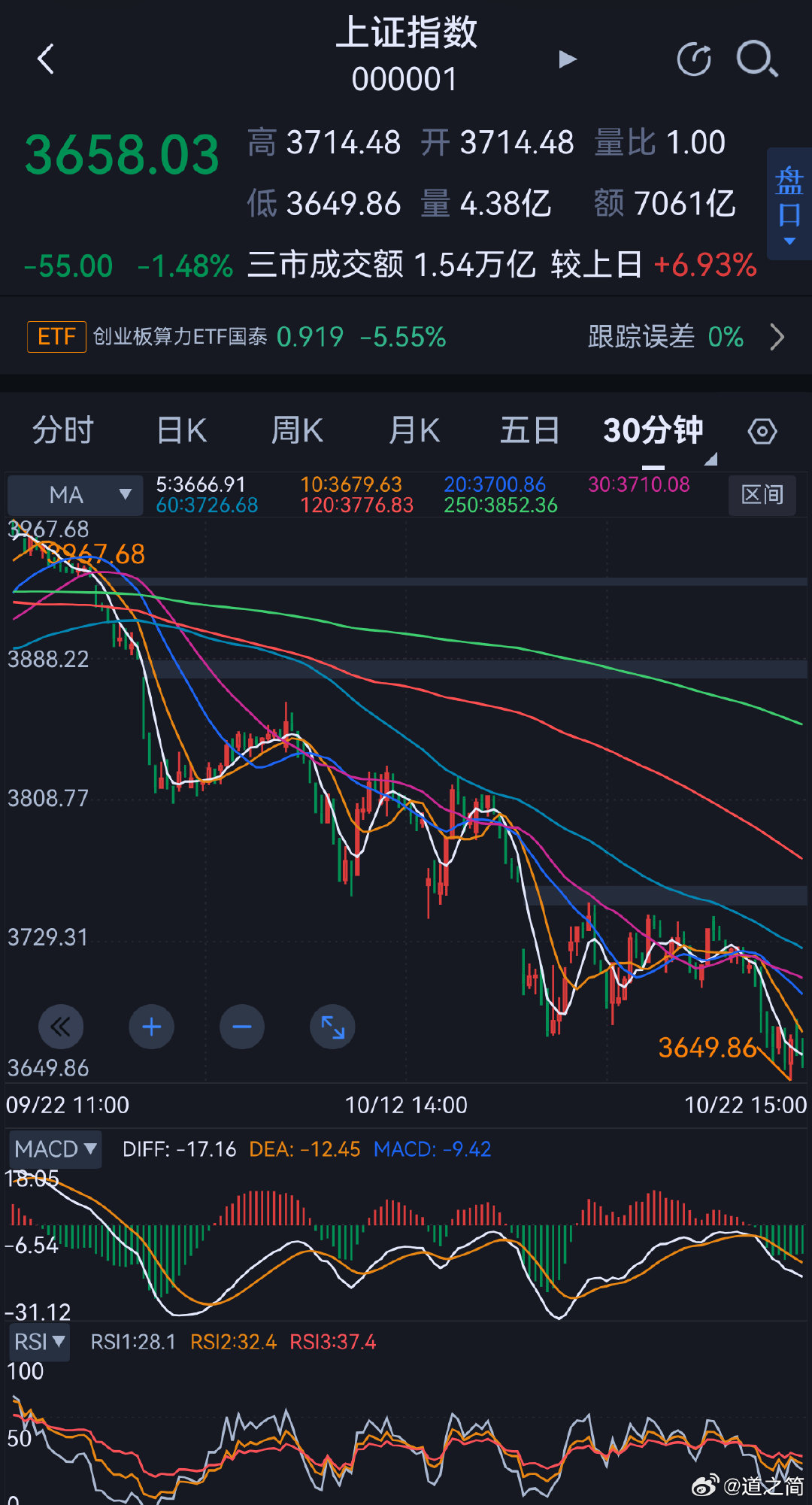The width and height of the screenshot is (812, 1505).
Task: Tap the 30:3710.08 MA value
Action: pyautogui.click(x=639, y=484)
